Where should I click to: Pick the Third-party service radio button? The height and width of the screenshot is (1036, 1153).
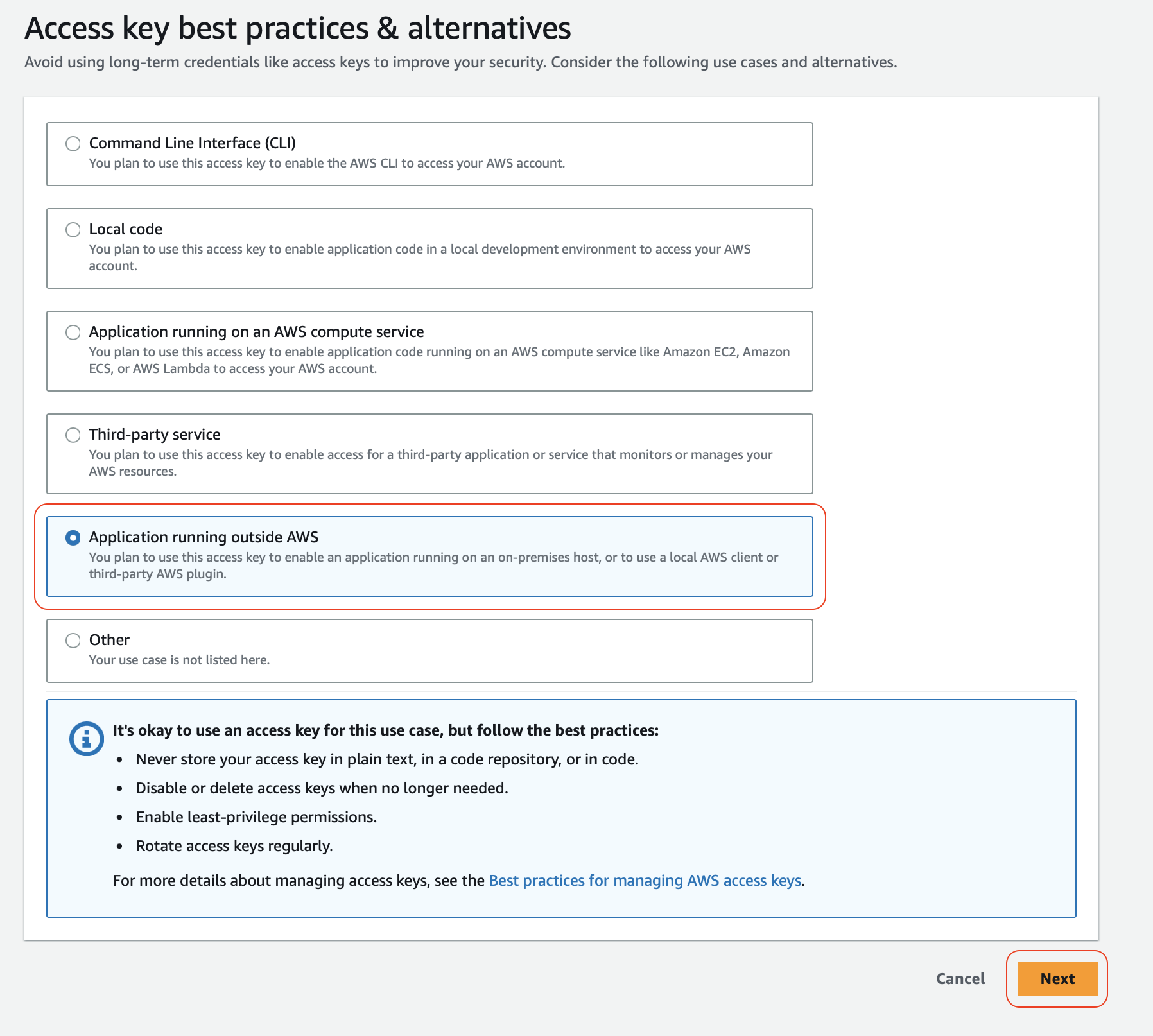pyautogui.click(x=73, y=435)
